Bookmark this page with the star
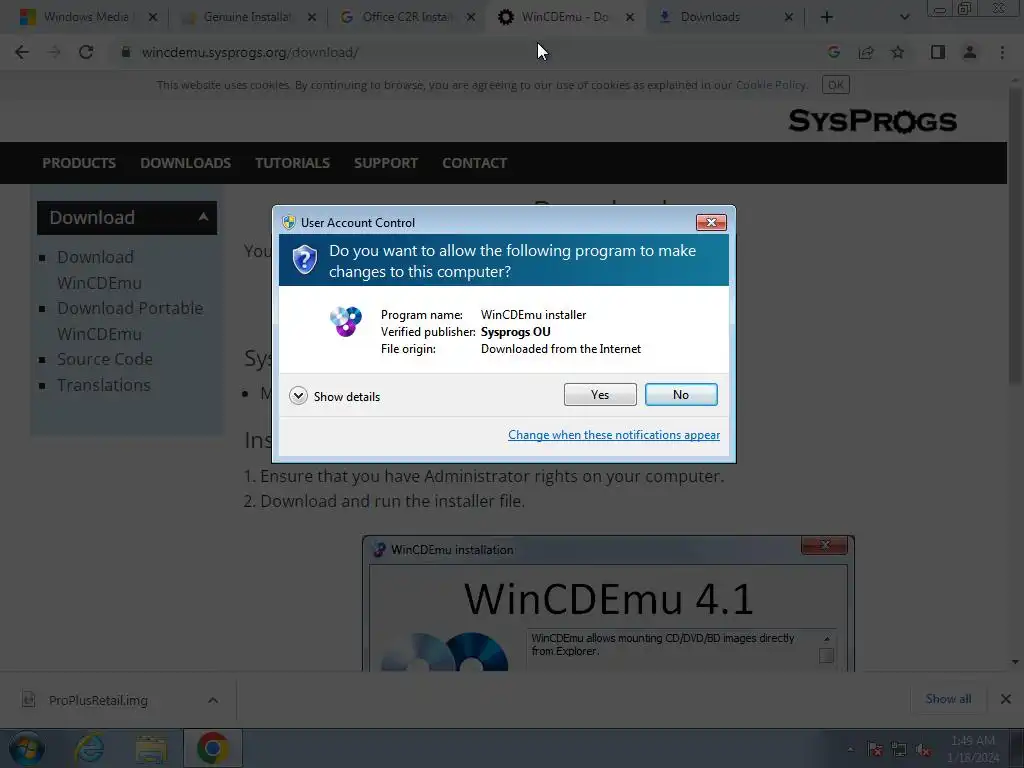This screenshot has height=768, width=1024. tap(898, 52)
